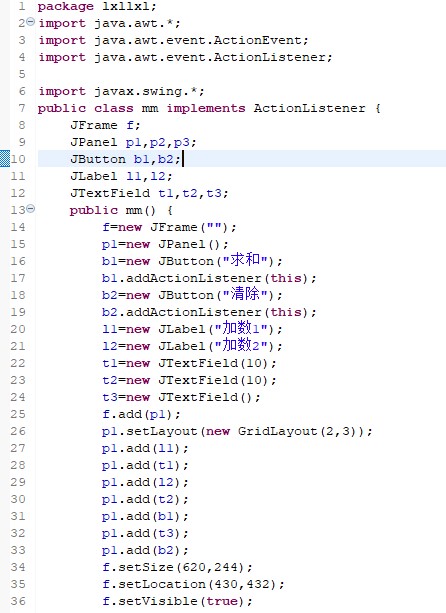The image size is (446, 613).
Task: Click 't2=new JTextField(10);' statement
Action: [x=189, y=380]
